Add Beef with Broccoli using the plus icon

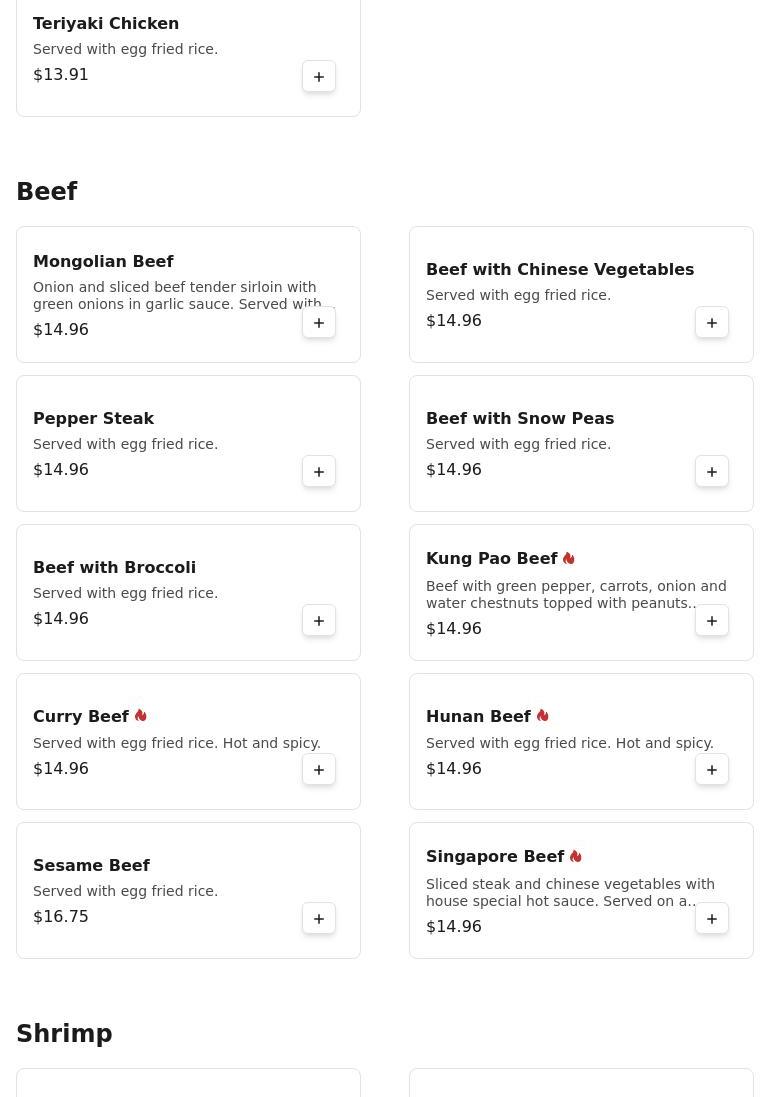(x=319, y=621)
